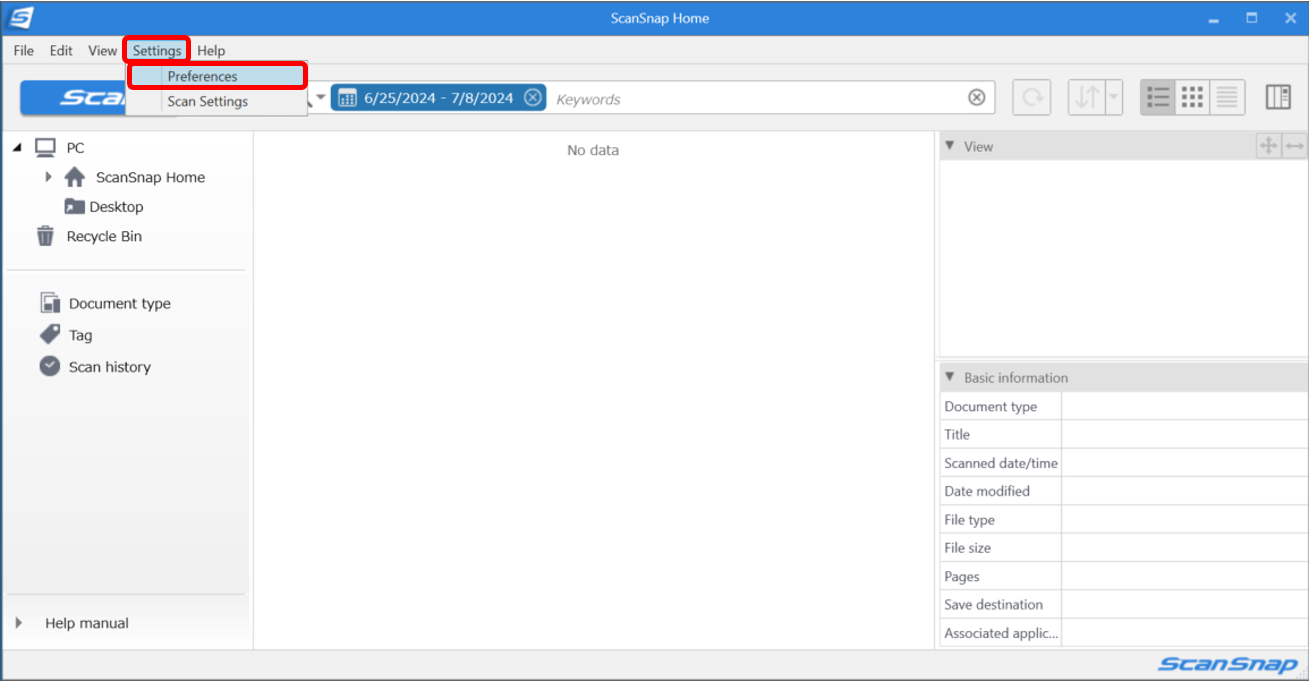
Task: Click the Document type icon
Action: pos(50,303)
